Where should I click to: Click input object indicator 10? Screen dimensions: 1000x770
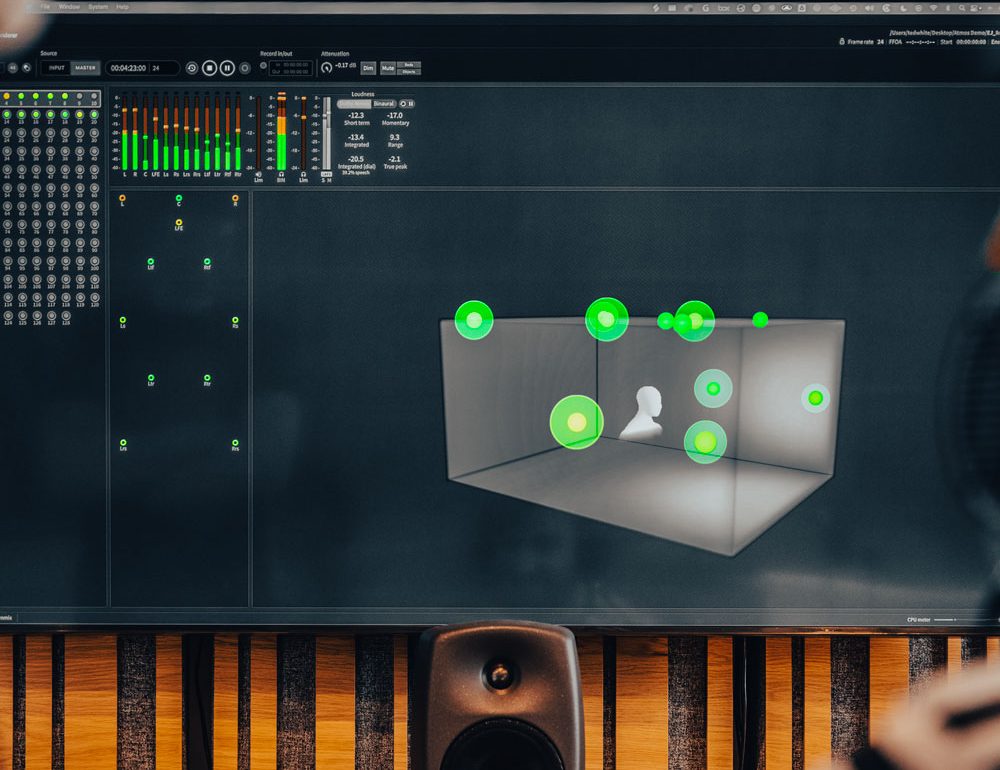pos(94,97)
